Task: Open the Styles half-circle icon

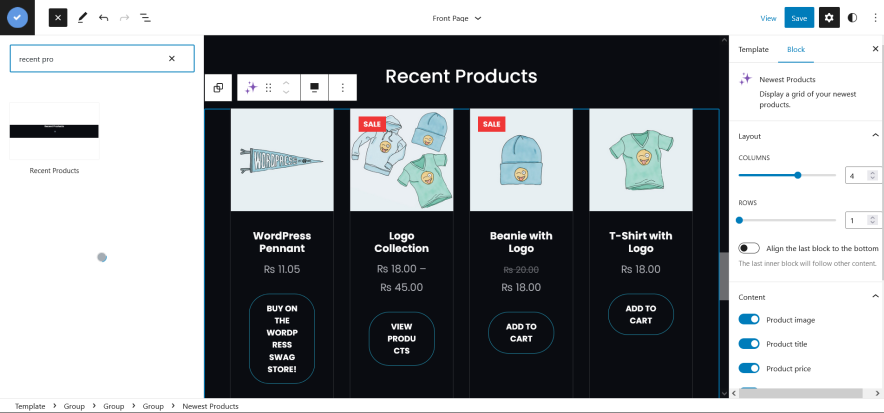Action: [852, 18]
